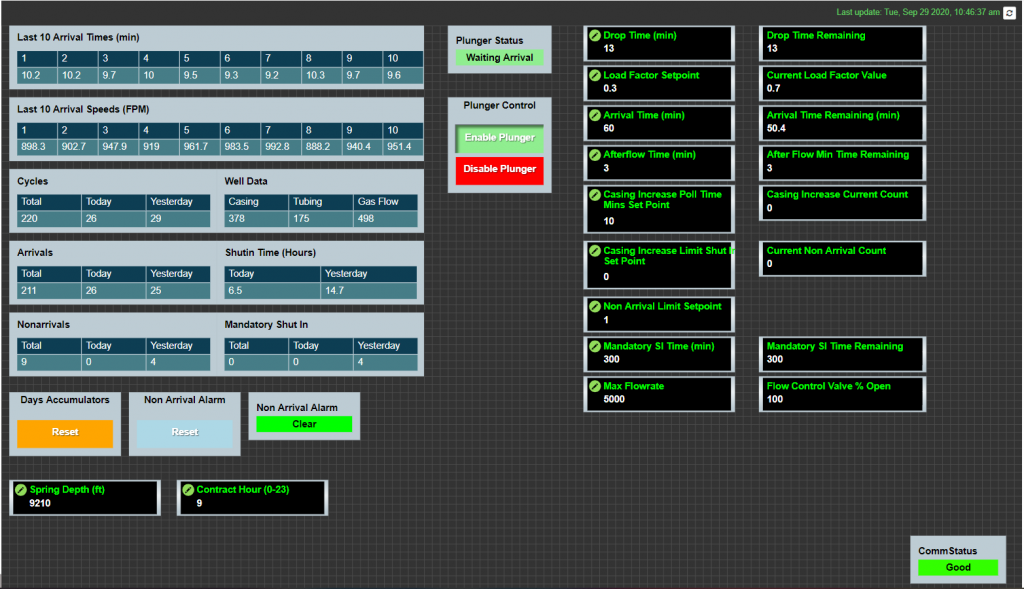Click edit icon for Non Arrival Limit Setpoint
The height and width of the screenshot is (589, 1024).
pyautogui.click(x=595, y=307)
